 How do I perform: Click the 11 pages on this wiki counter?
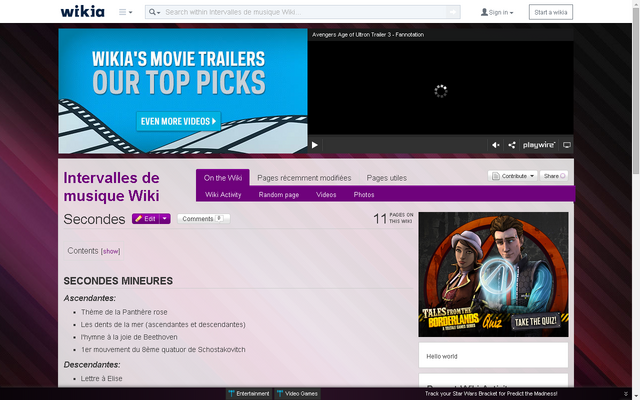pos(393,218)
